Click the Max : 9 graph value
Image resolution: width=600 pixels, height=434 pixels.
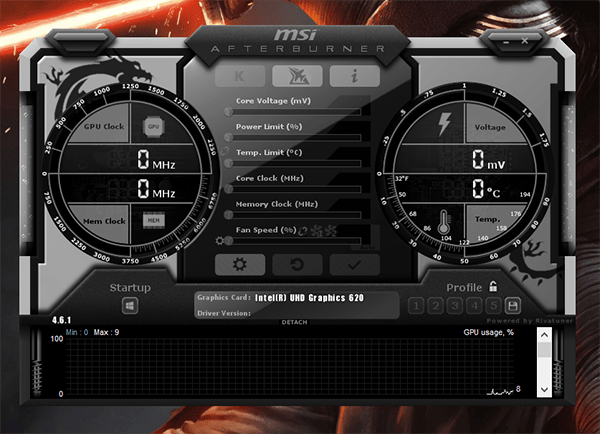pos(106,332)
